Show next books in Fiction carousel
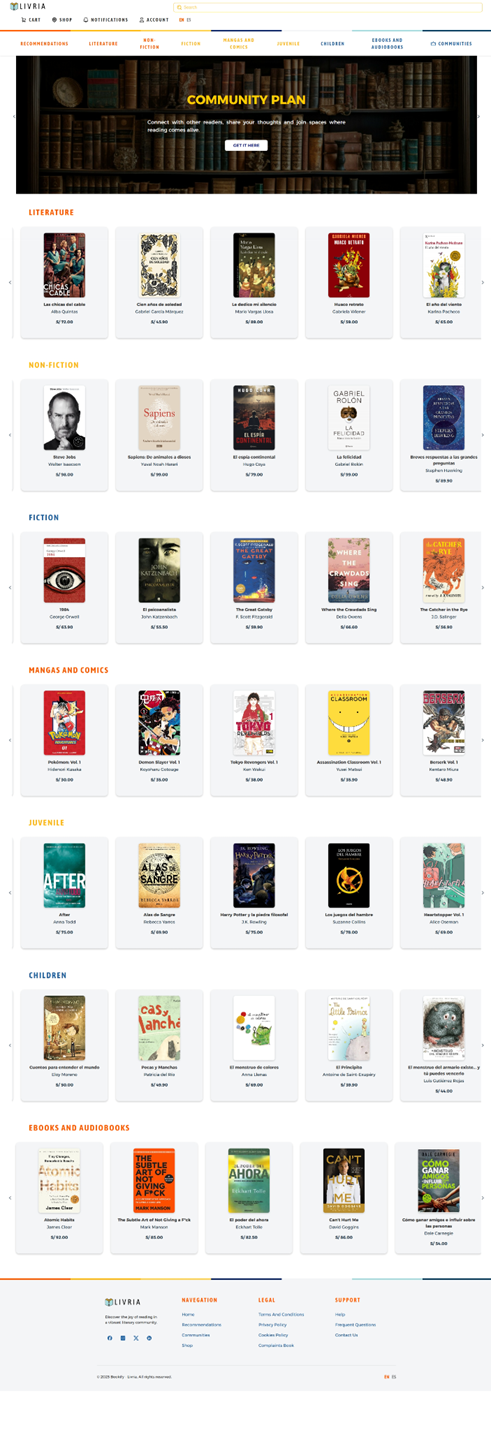The width and height of the screenshot is (491, 1430). pyautogui.click(x=483, y=587)
